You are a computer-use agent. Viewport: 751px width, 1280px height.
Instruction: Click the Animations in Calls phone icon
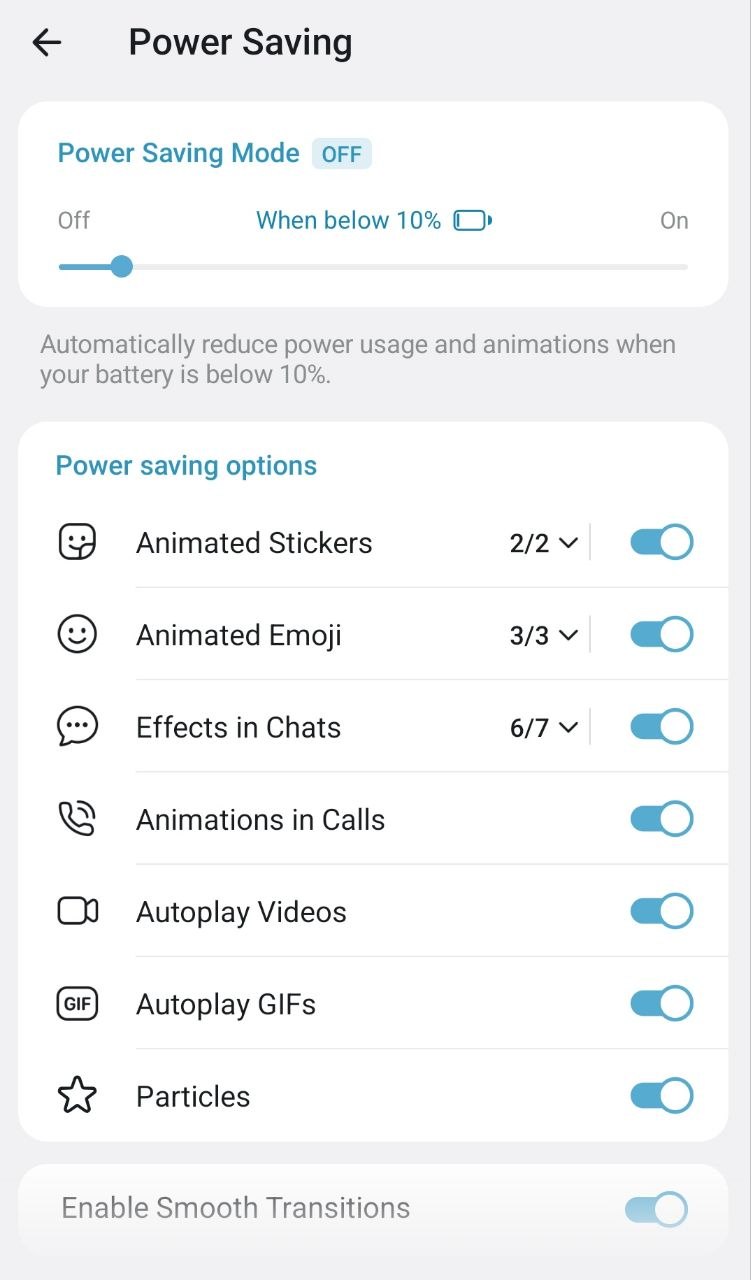coord(77,819)
